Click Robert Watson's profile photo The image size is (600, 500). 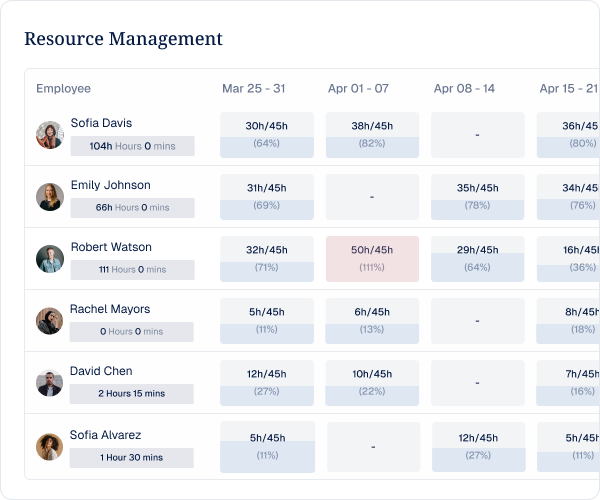pyautogui.click(x=50, y=259)
